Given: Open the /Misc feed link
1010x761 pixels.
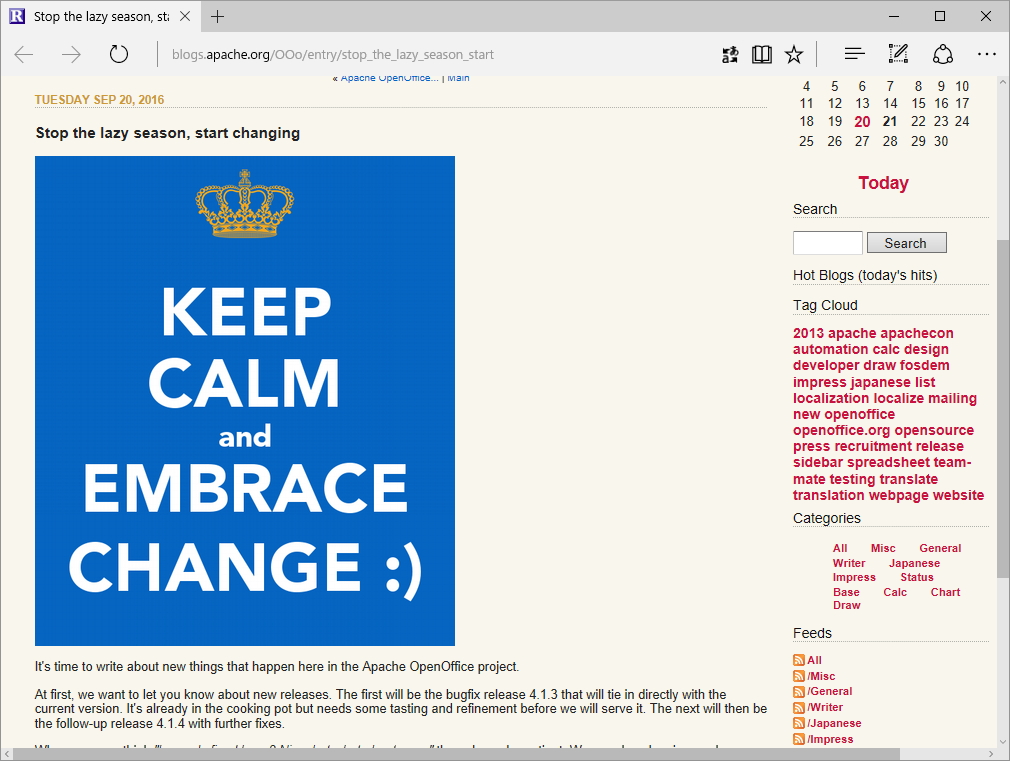Looking at the screenshot, I should [x=821, y=676].
